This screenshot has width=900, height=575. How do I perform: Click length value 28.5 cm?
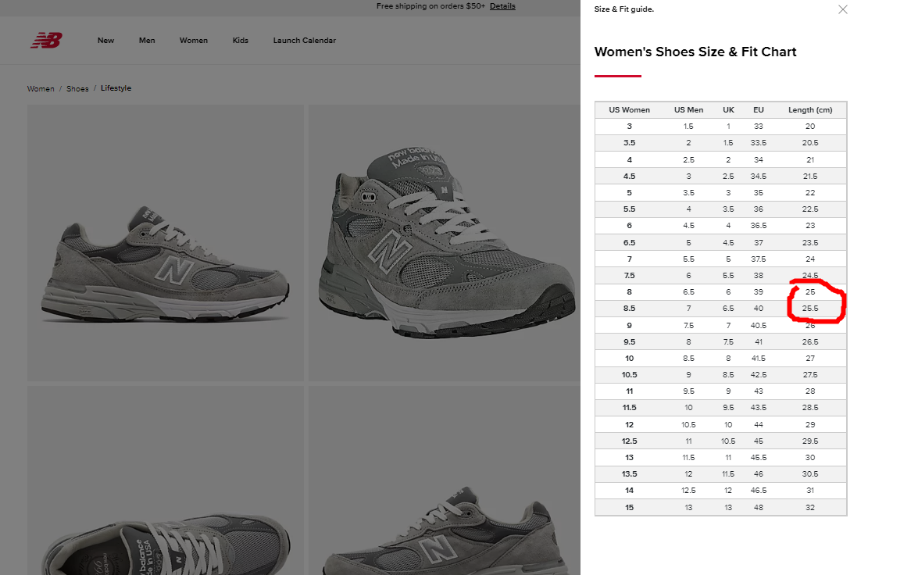(810, 407)
